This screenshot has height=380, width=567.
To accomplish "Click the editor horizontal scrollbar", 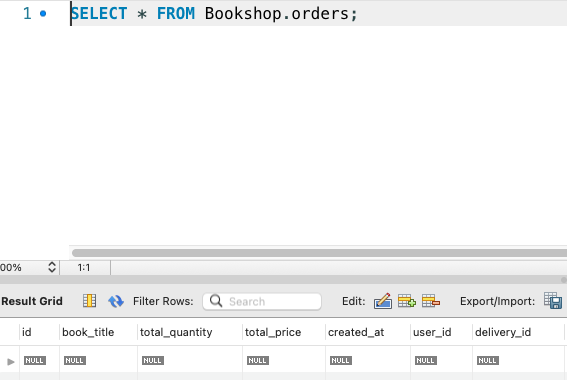I will (319, 253).
